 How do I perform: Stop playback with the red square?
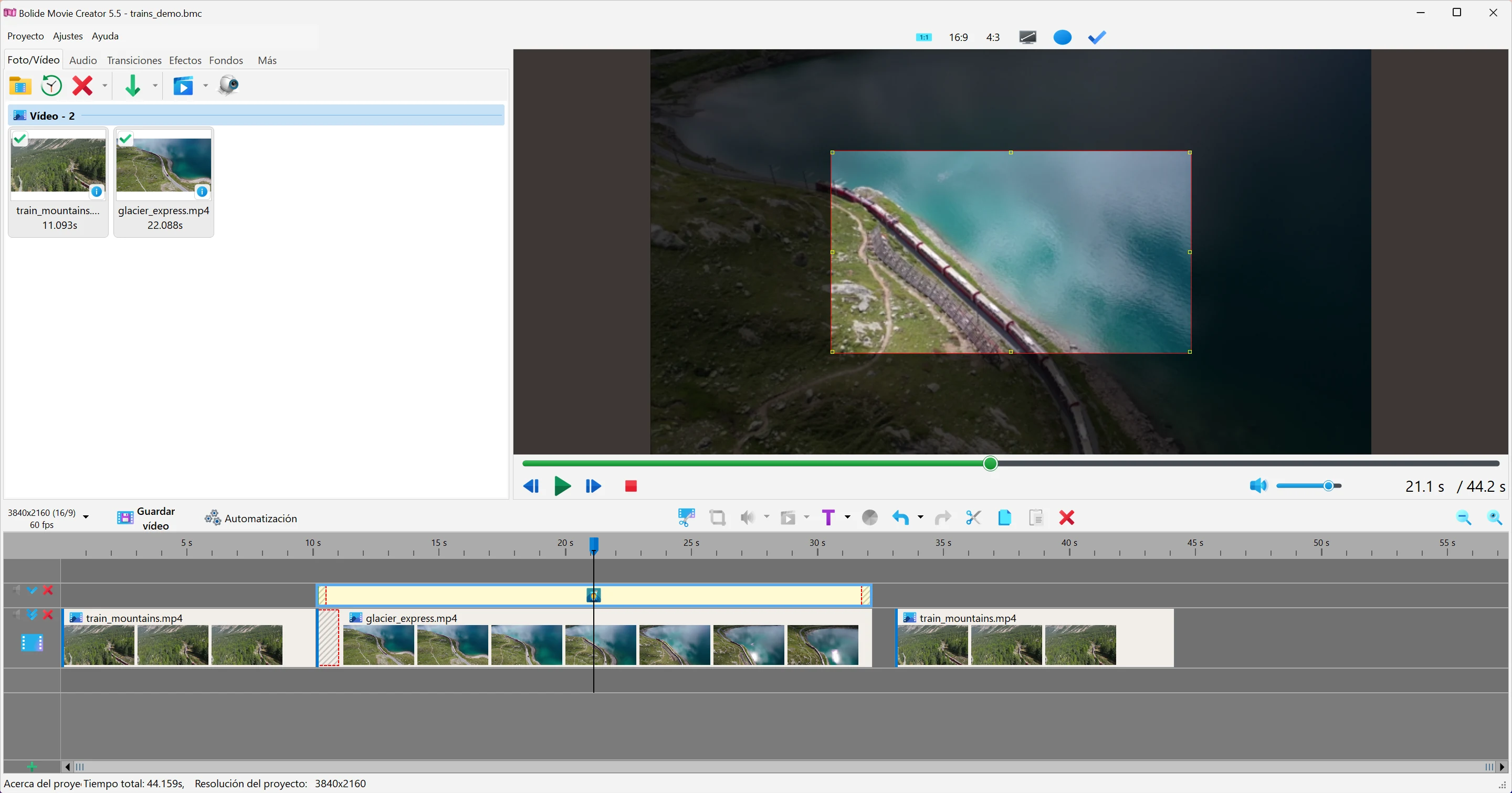pos(631,486)
